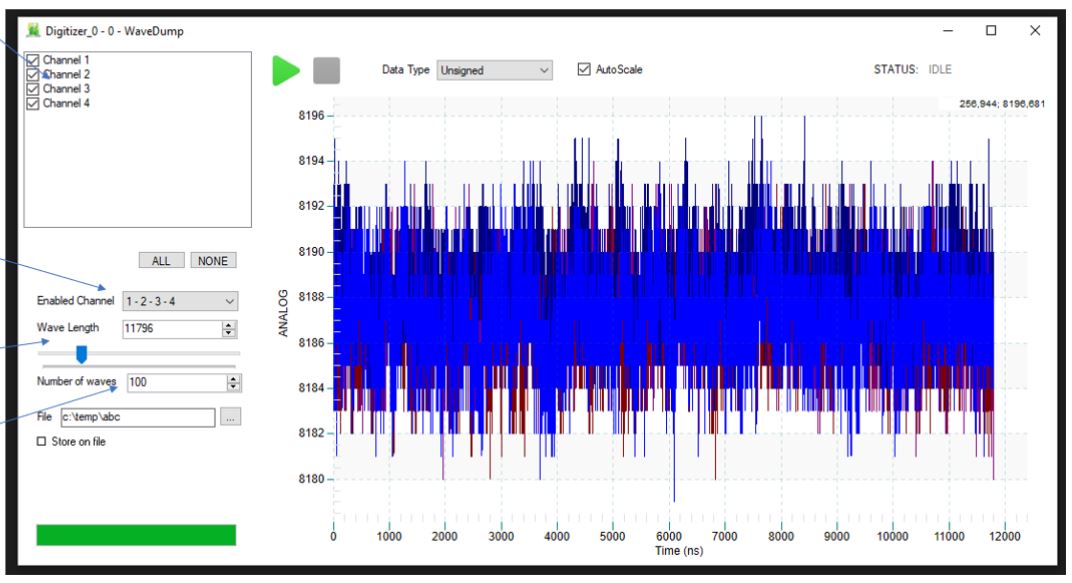This screenshot has height=583, width=1072.
Task: Decrease Number of waves with down arrow
Action: (x=234, y=387)
